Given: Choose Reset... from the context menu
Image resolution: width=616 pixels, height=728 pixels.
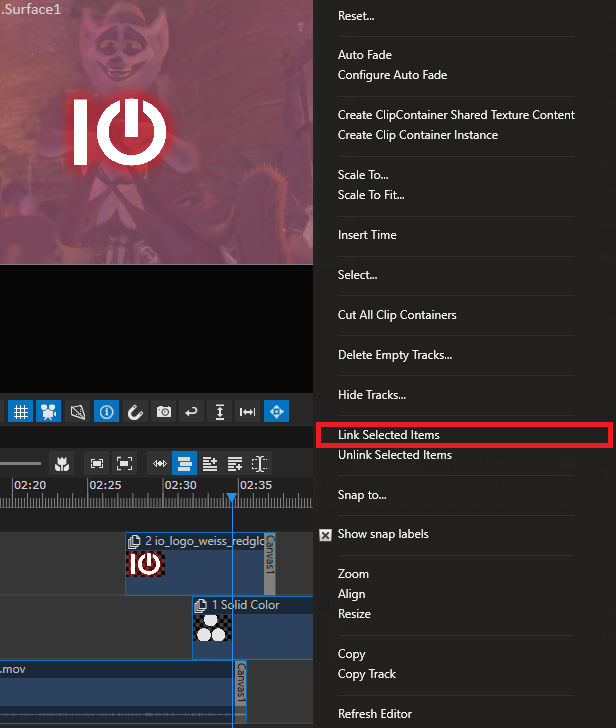Looking at the screenshot, I should point(356,16).
